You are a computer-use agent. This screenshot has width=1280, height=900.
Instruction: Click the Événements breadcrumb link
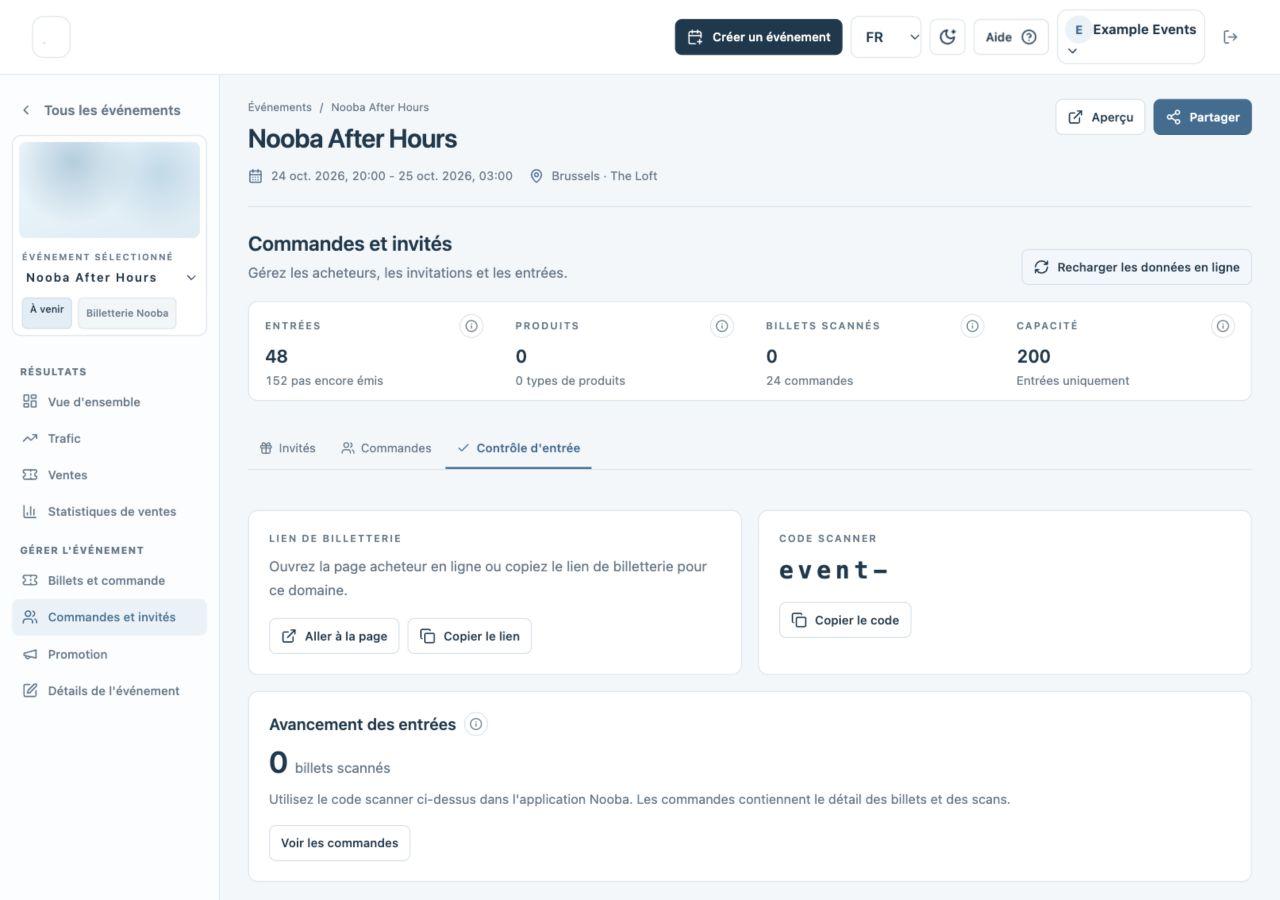[280, 107]
